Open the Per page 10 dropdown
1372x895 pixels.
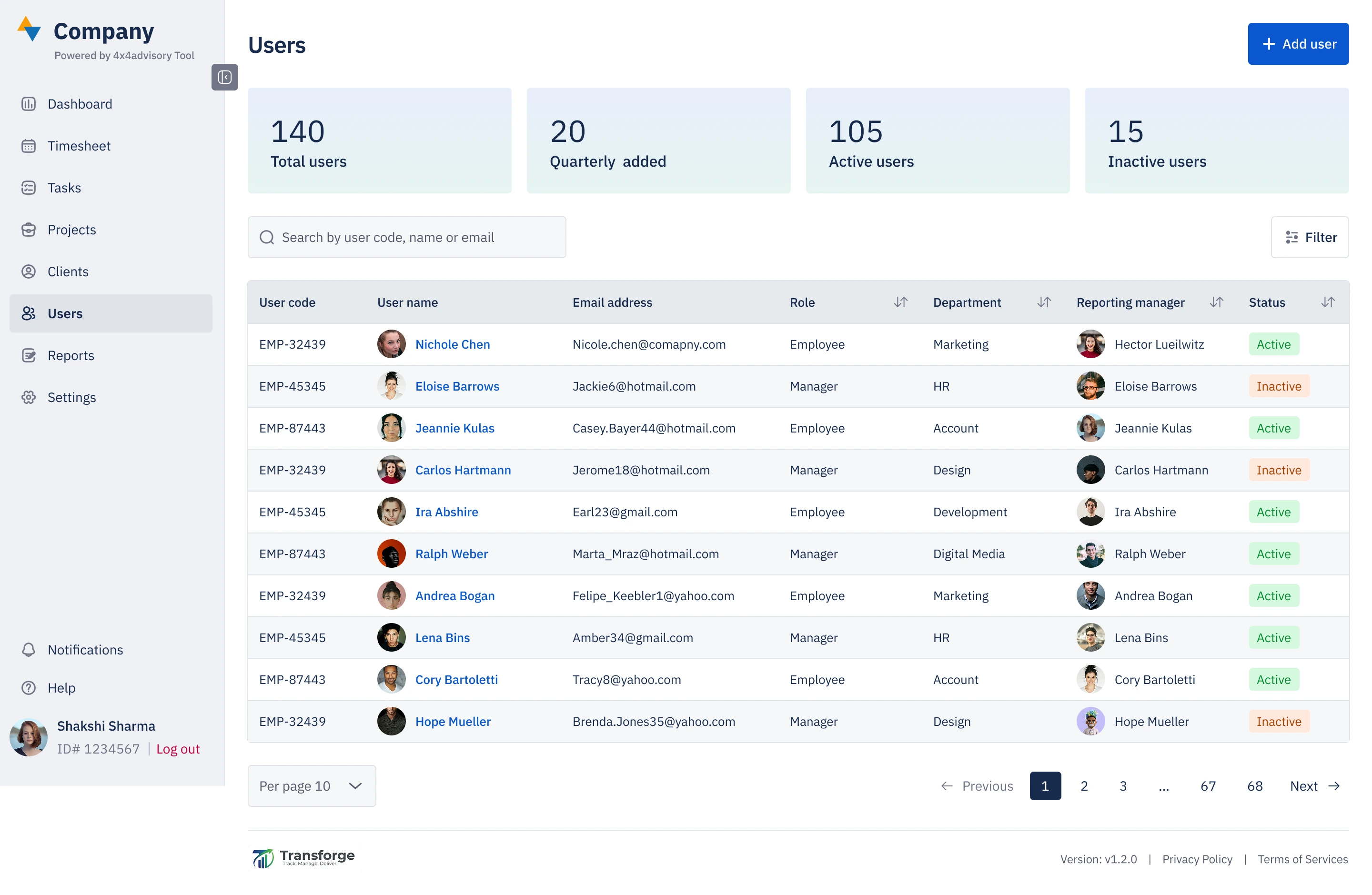(311, 785)
